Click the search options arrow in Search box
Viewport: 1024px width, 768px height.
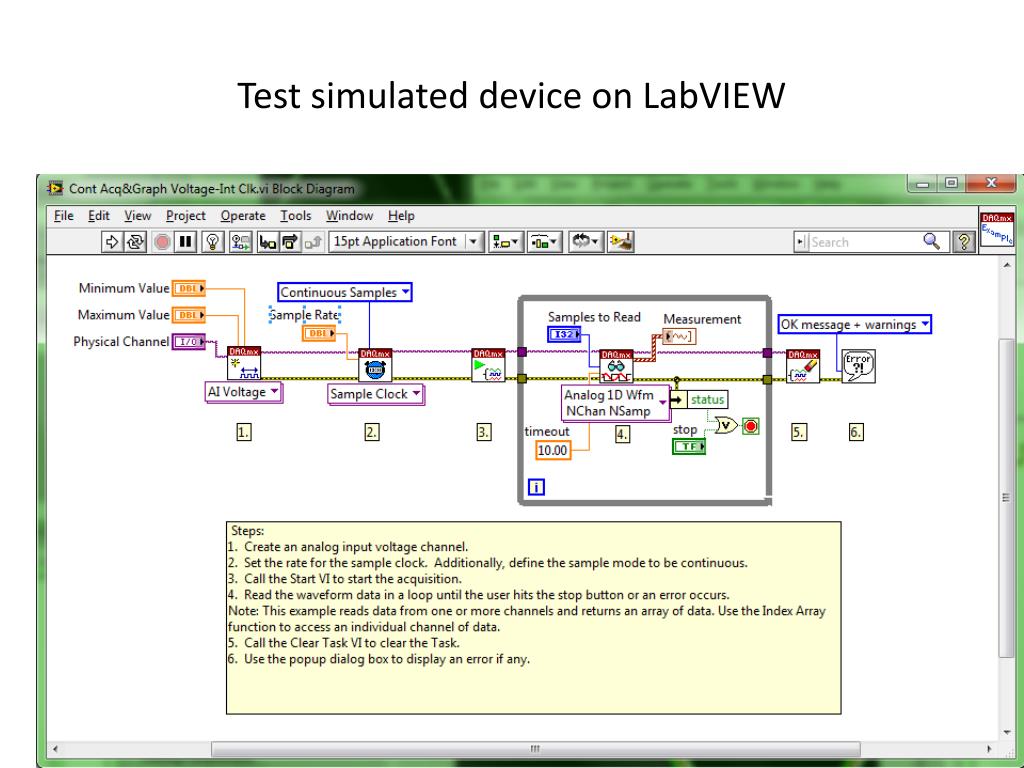click(801, 242)
